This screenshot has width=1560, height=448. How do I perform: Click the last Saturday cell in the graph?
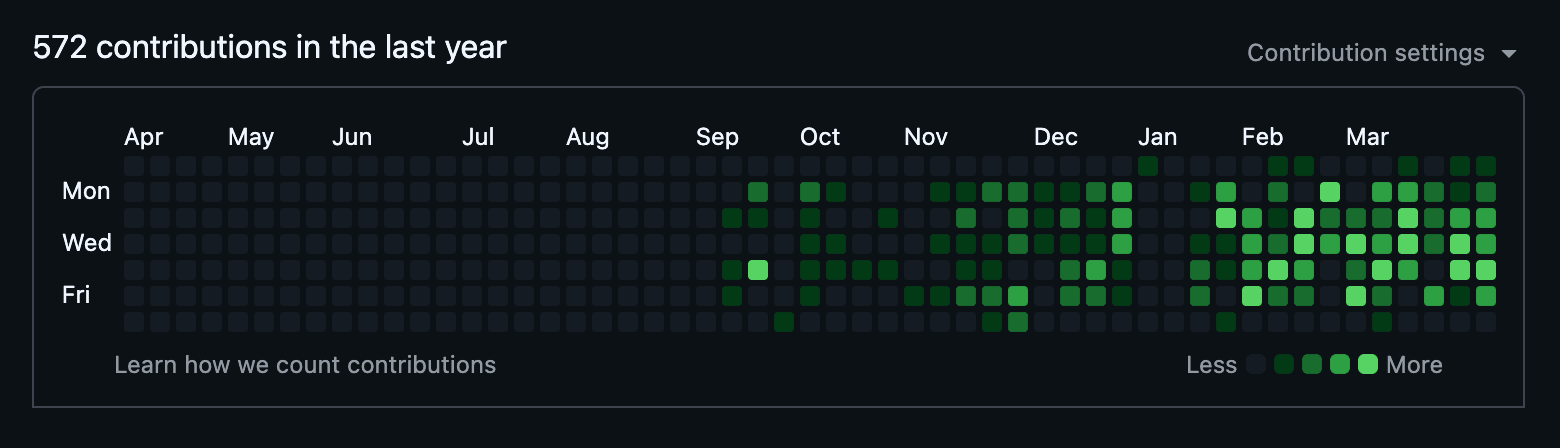tap(1486, 322)
